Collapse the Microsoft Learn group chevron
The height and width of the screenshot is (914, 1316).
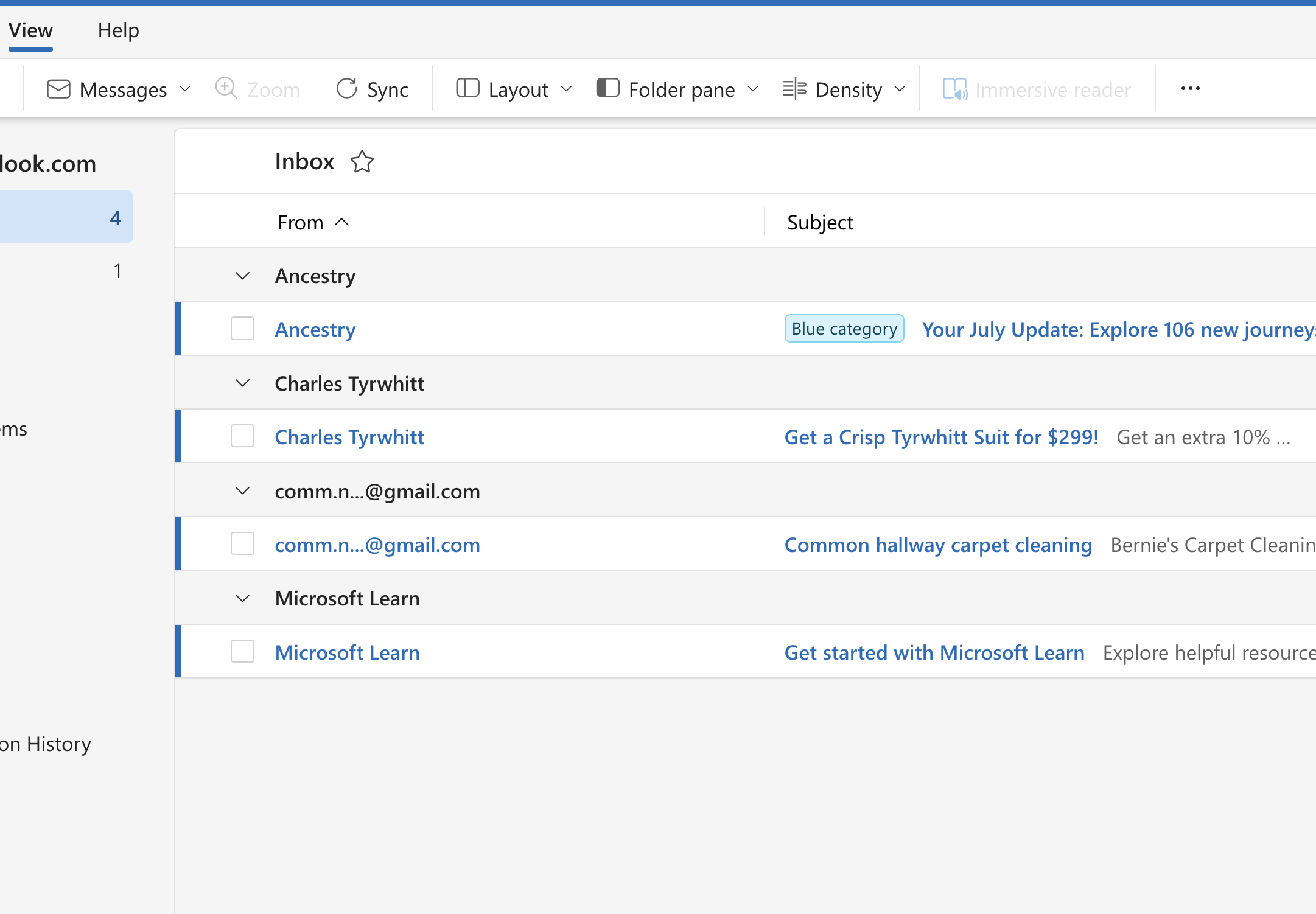coord(242,599)
